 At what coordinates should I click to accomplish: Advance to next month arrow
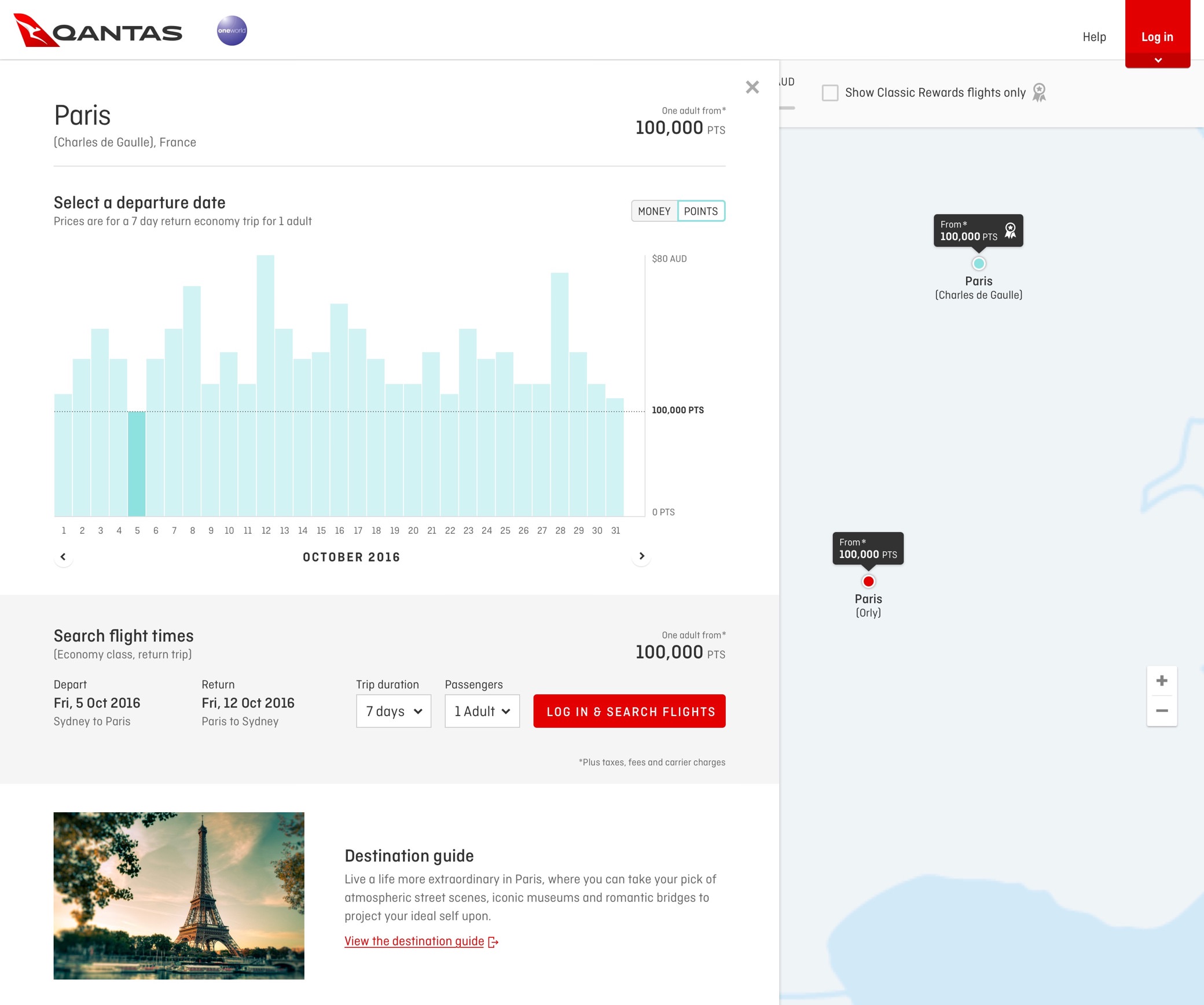(x=641, y=556)
